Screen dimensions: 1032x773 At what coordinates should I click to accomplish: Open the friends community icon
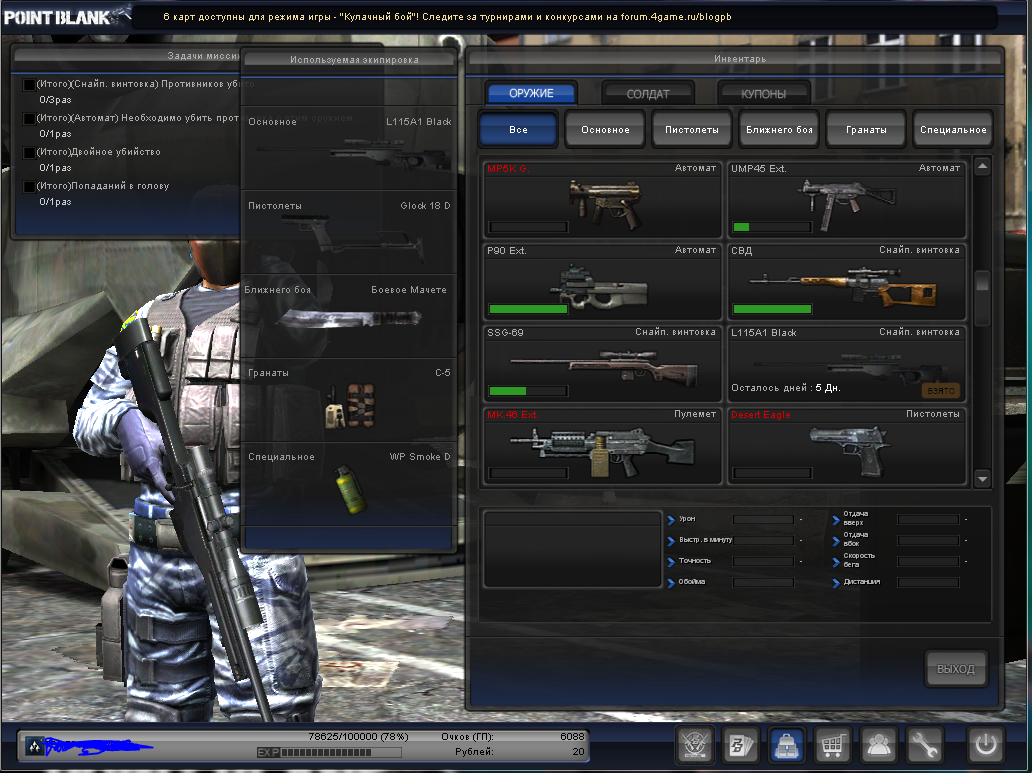[x=879, y=745]
